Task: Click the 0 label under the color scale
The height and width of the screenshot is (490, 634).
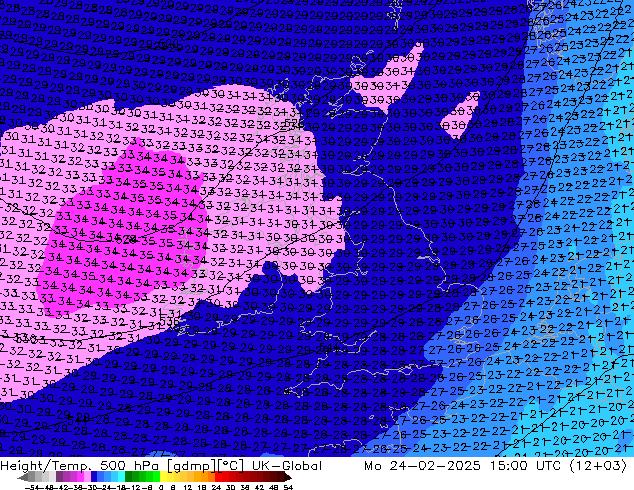Action: point(161,487)
